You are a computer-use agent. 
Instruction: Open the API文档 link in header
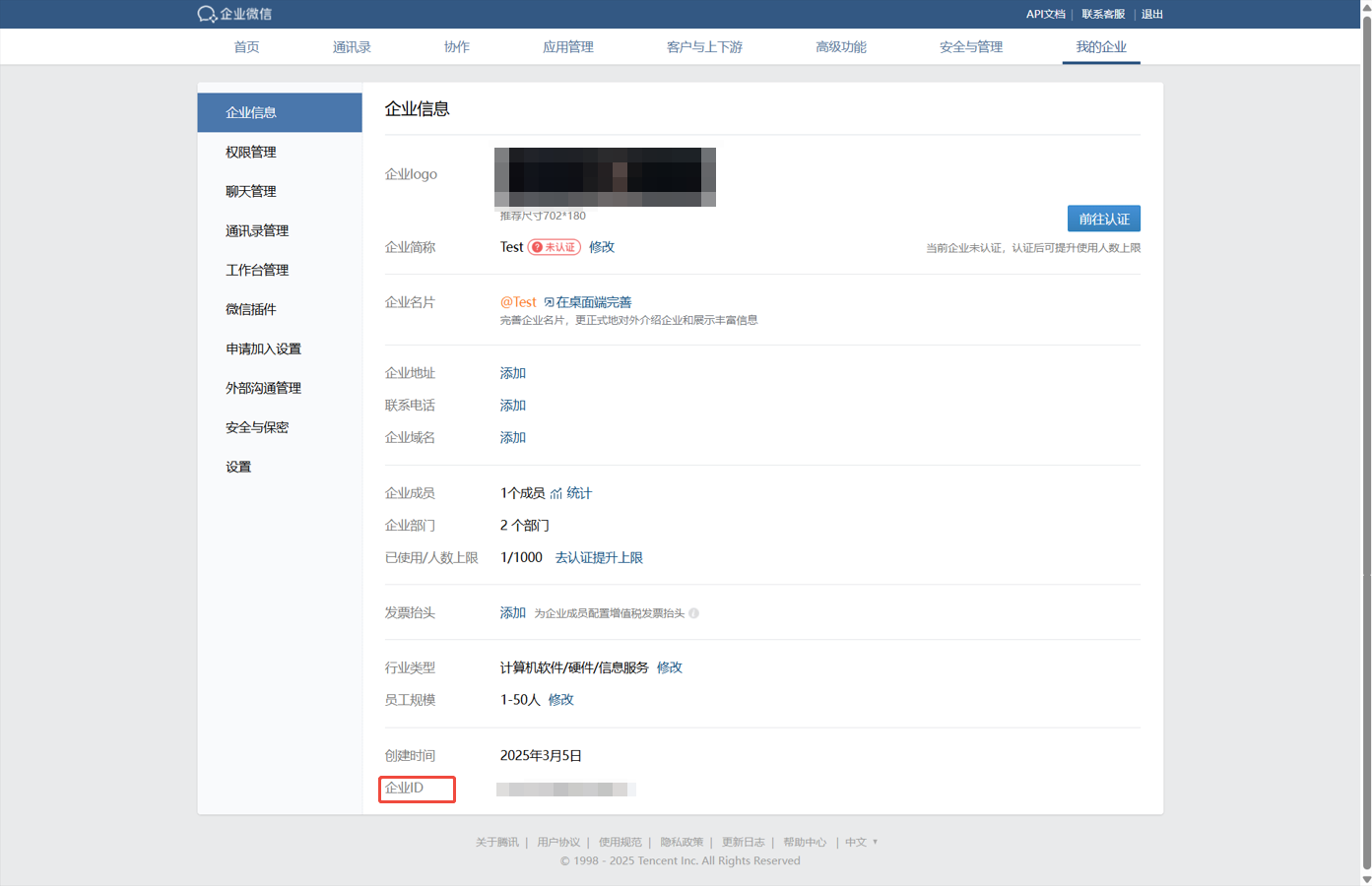tap(1045, 14)
